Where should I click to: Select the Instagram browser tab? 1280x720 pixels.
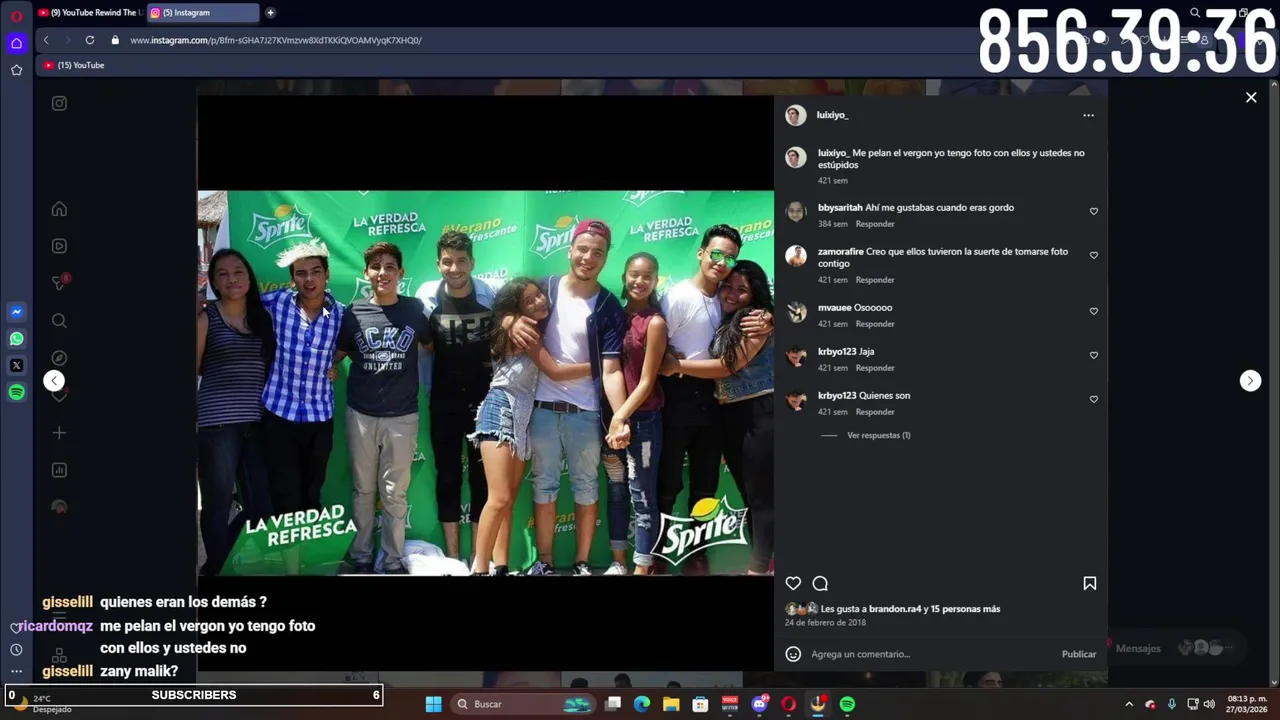coord(203,13)
